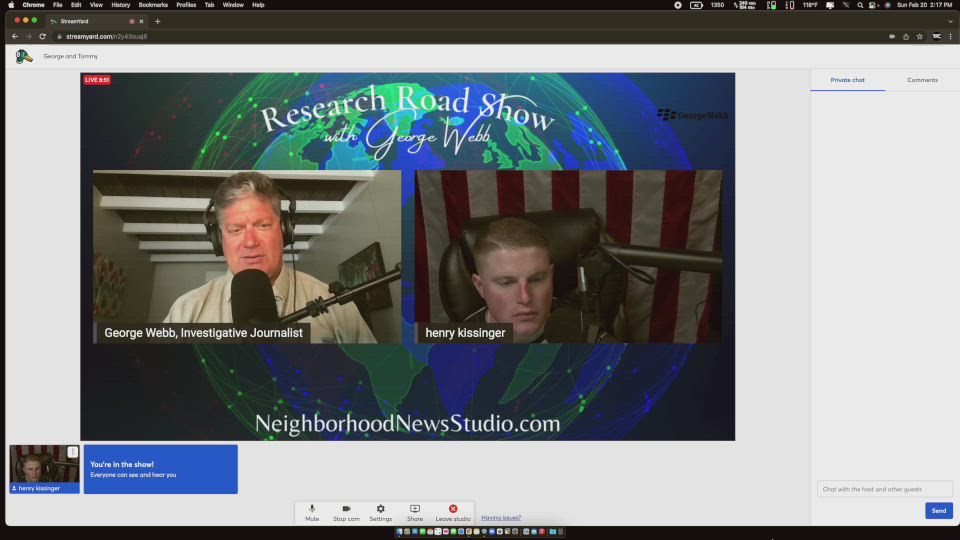Open a new browser tab

(157, 21)
